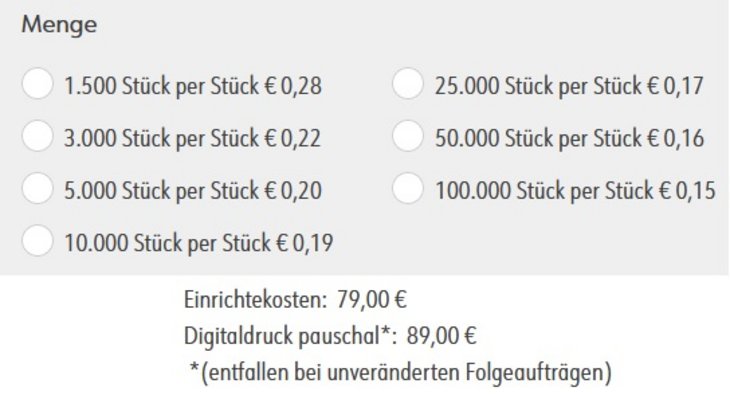Screen dimensions: 730x399
Task: Click the Digitaldruck pauschal label
Action: pos(290,336)
